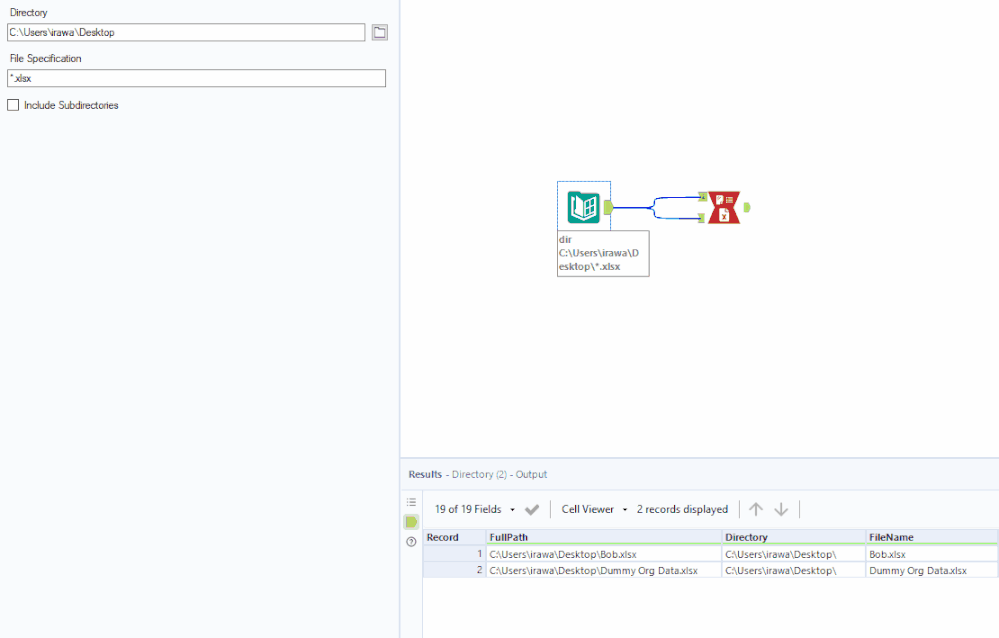
Task: Click the dir annotation box under Directory tool
Action: tap(603, 253)
